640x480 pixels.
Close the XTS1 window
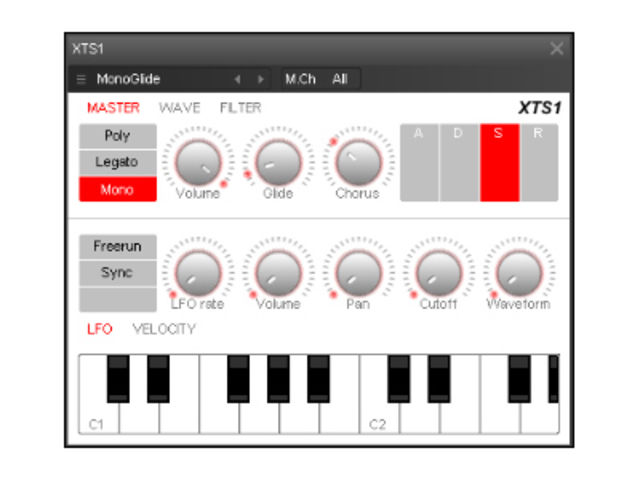coord(557,49)
